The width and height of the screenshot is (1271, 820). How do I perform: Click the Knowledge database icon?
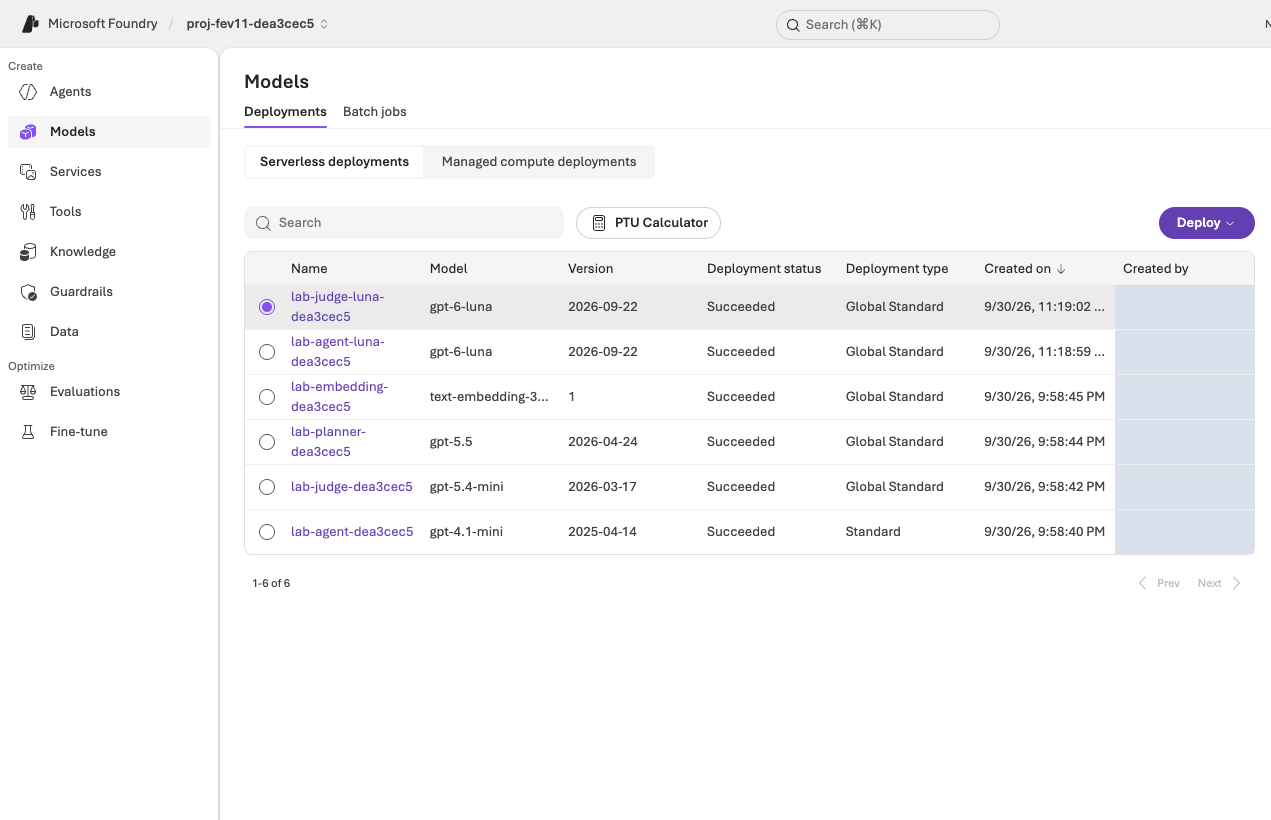tap(28, 252)
